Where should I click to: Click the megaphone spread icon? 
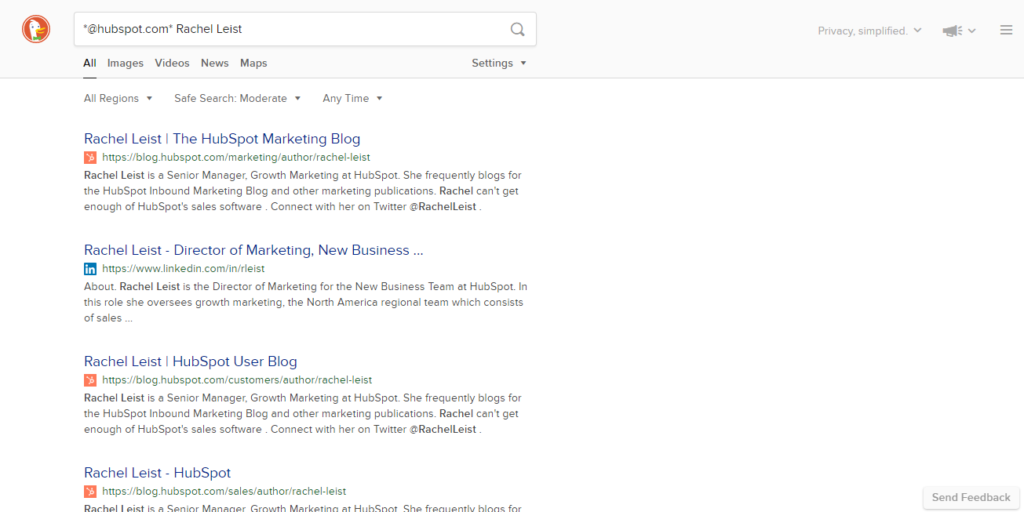(x=952, y=31)
